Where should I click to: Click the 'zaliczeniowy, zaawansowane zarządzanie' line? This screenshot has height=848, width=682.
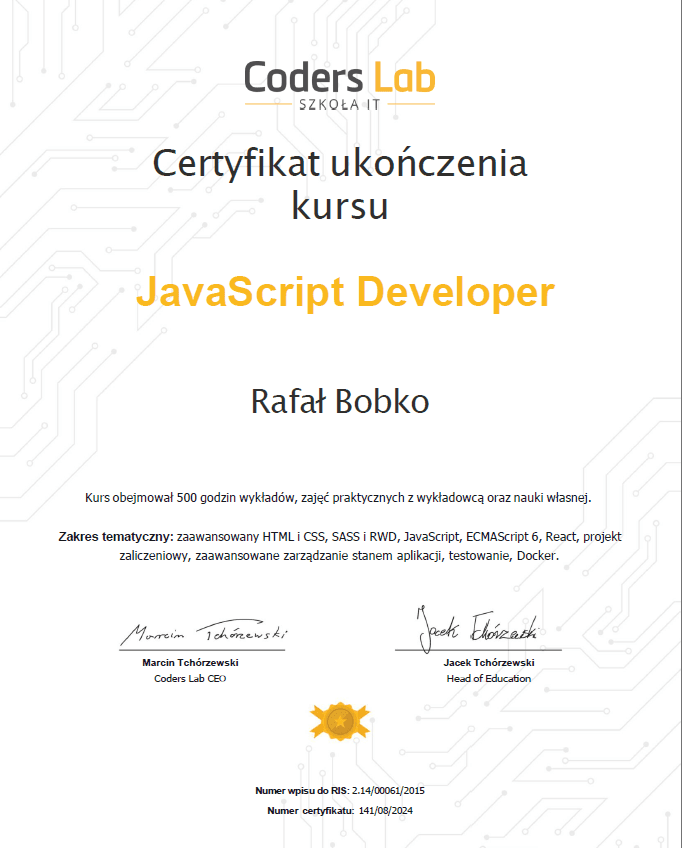339,556
